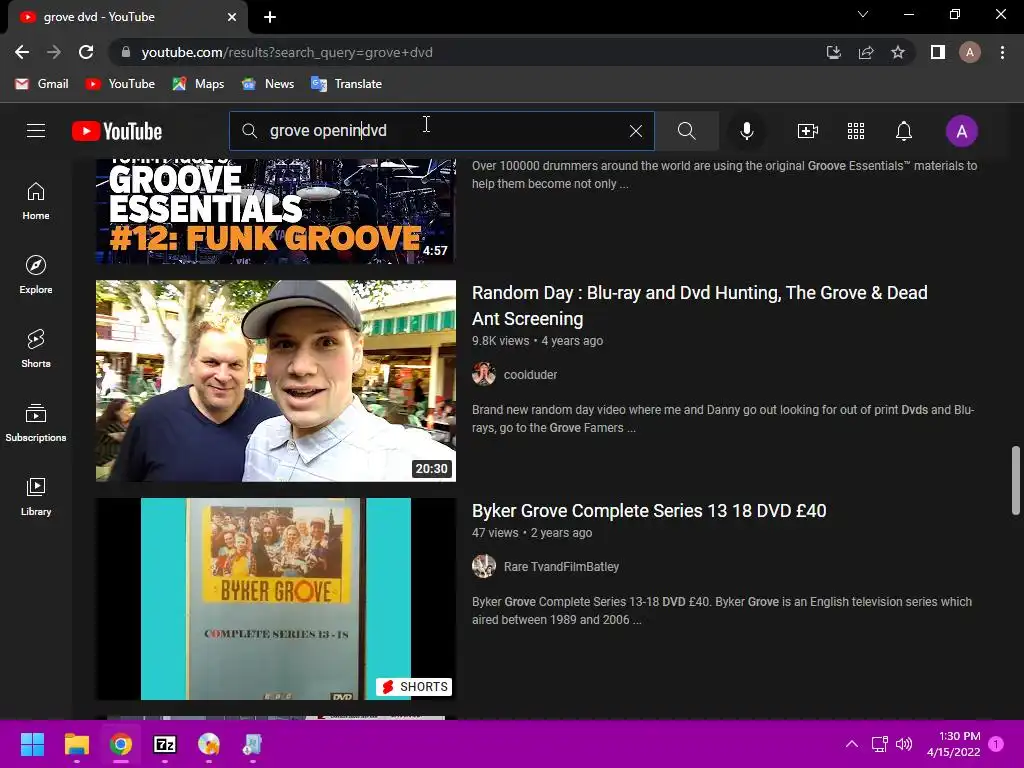
Task: Click the YouTube logo
Action: (x=117, y=131)
